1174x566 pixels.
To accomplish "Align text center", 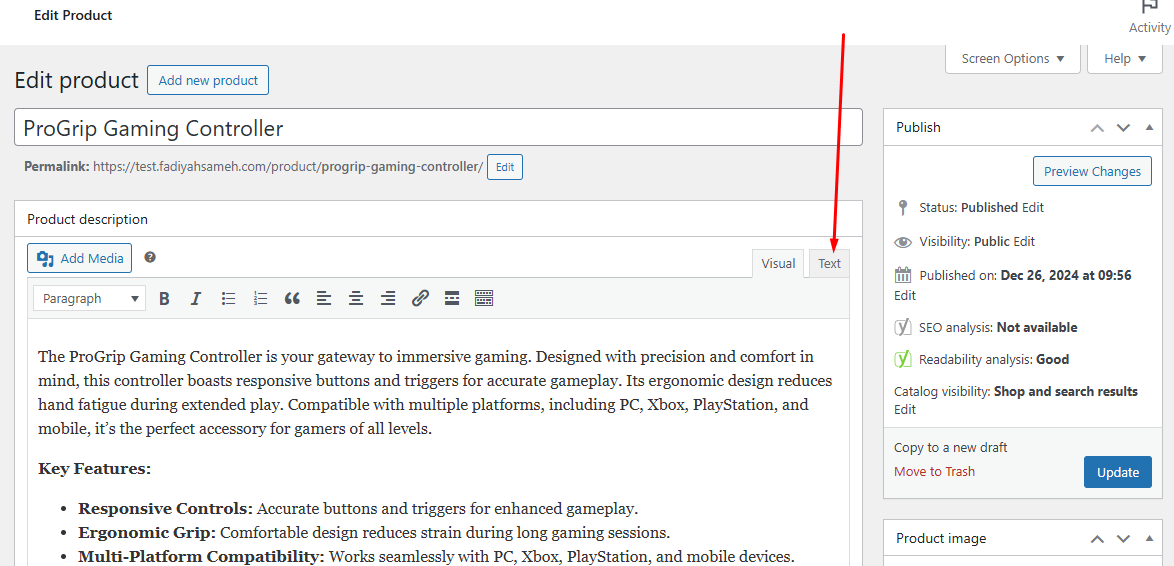I will [x=356, y=299].
